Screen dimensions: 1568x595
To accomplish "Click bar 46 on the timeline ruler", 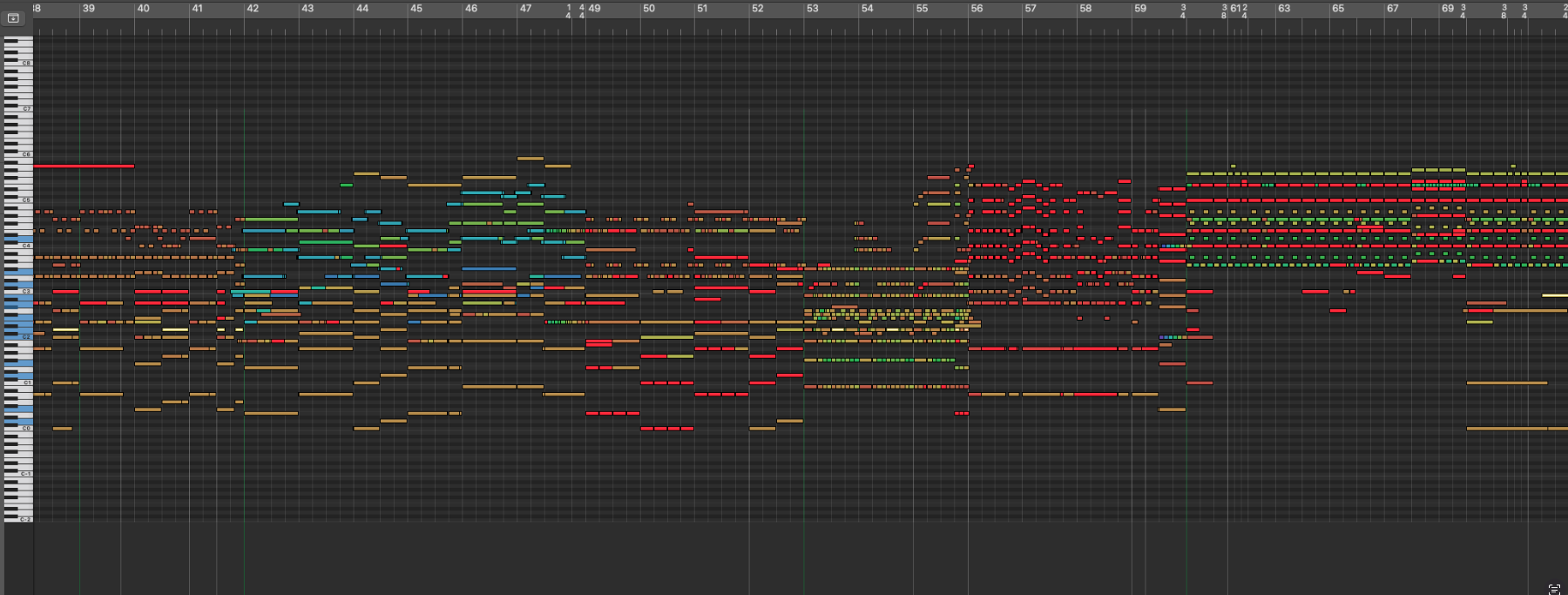I will click(471, 9).
